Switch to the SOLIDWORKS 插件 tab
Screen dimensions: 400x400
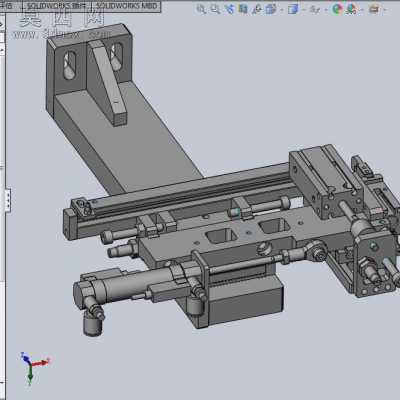[56, 6]
